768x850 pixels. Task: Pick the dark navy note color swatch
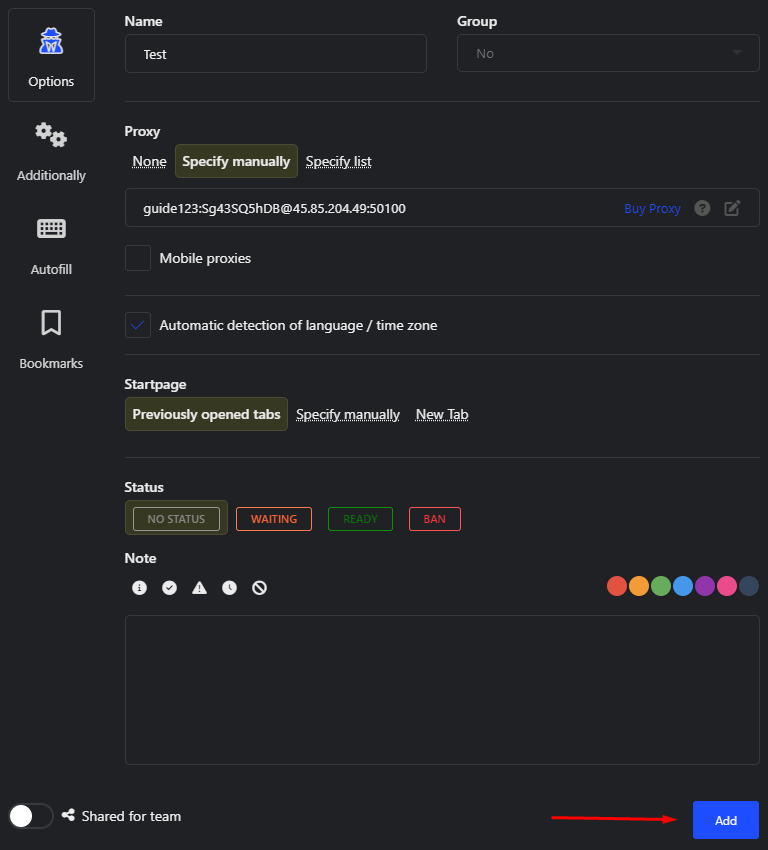tap(749, 586)
